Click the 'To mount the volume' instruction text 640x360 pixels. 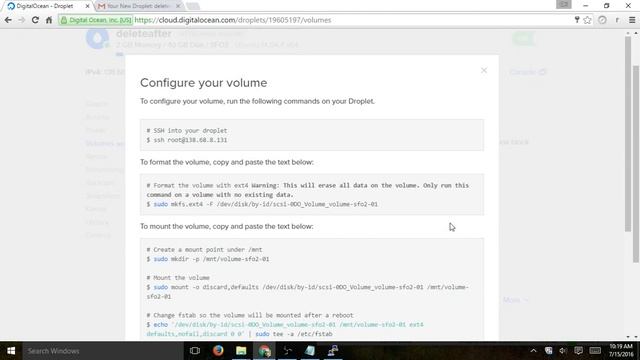pyautogui.click(x=227, y=226)
